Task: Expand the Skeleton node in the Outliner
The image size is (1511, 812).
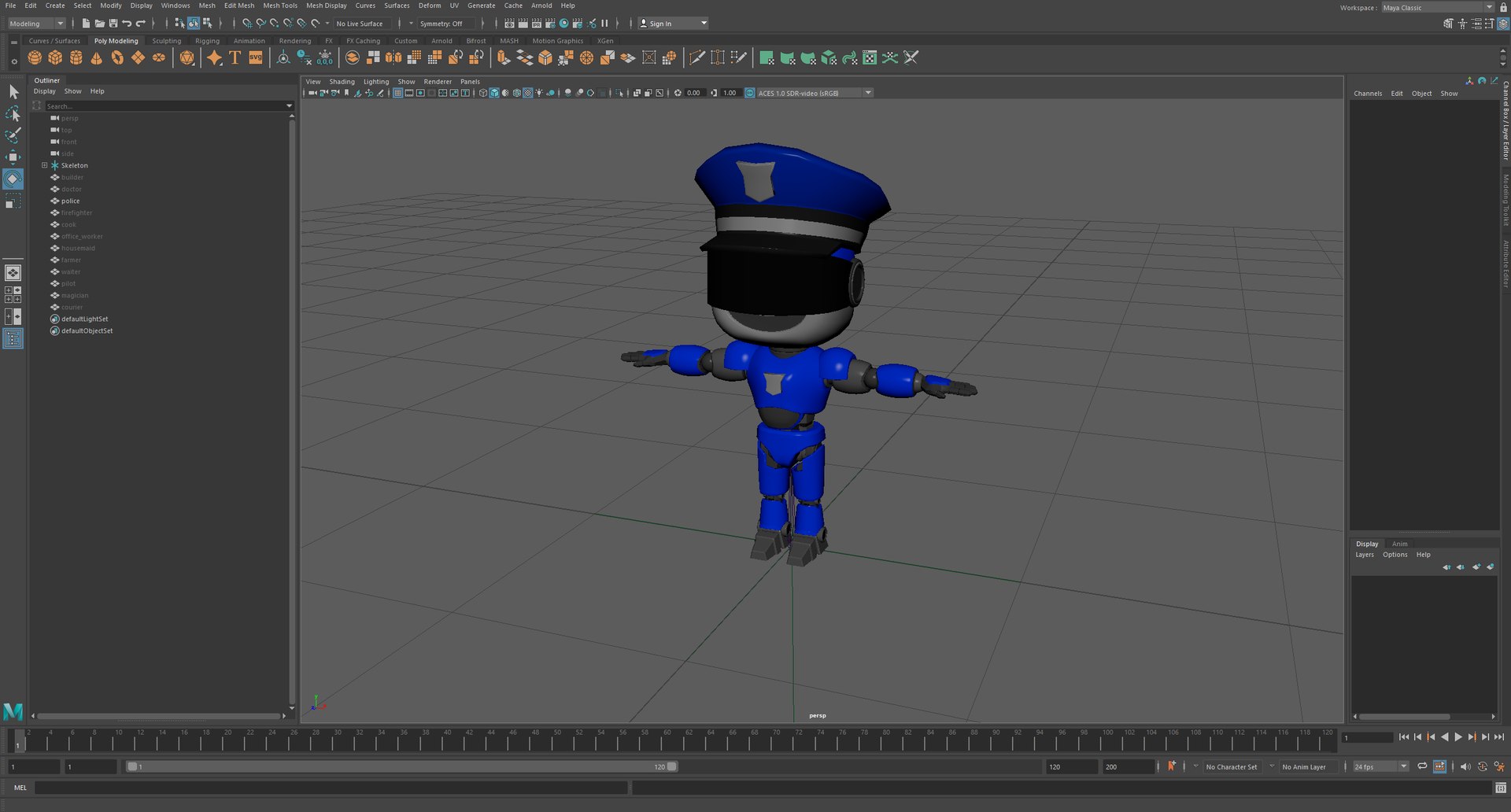Action: click(x=45, y=165)
